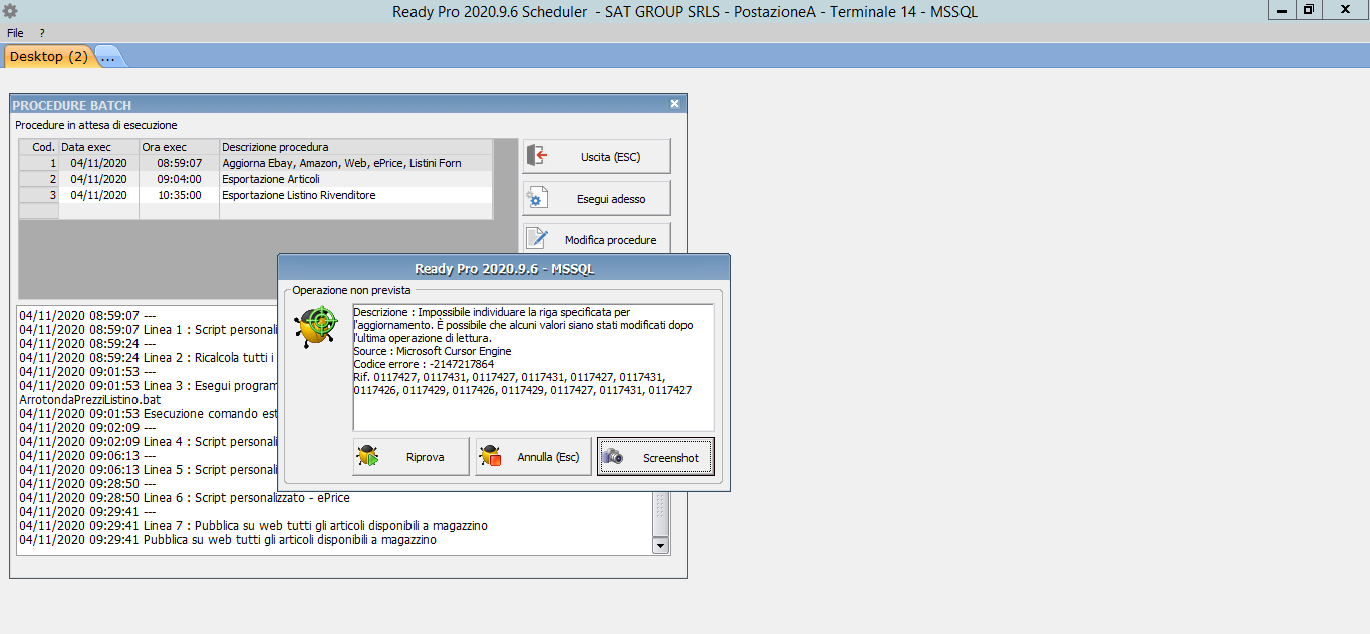Click the Ready Pro error dialog title bar
The image size is (1370, 634).
click(504, 269)
